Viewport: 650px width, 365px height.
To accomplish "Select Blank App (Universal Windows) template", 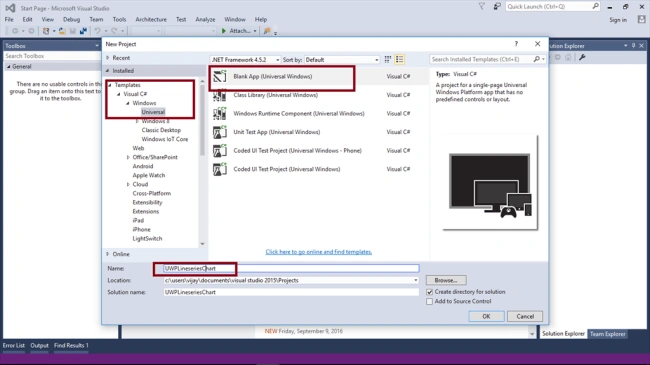I will tap(318, 76).
